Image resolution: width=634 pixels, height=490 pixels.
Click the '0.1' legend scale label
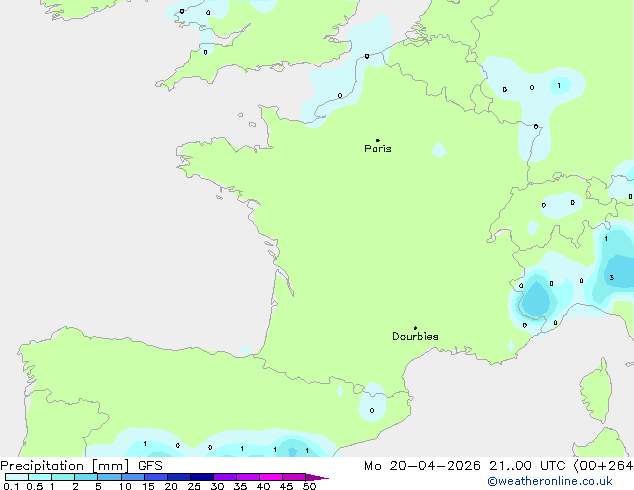pyautogui.click(x=11, y=486)
